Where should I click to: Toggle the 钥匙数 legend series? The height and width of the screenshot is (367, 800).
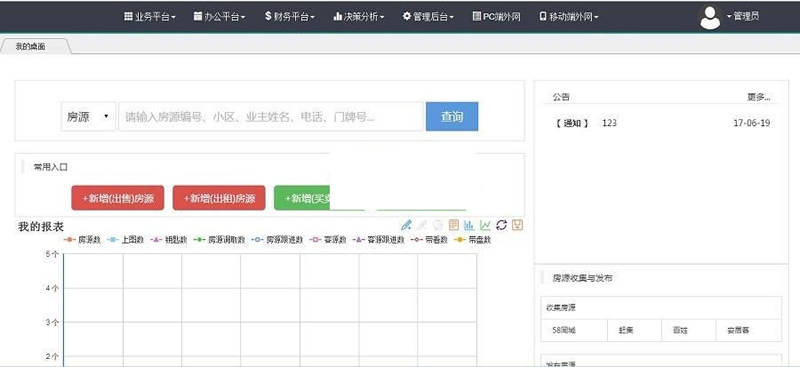click(x=169, y=239)
